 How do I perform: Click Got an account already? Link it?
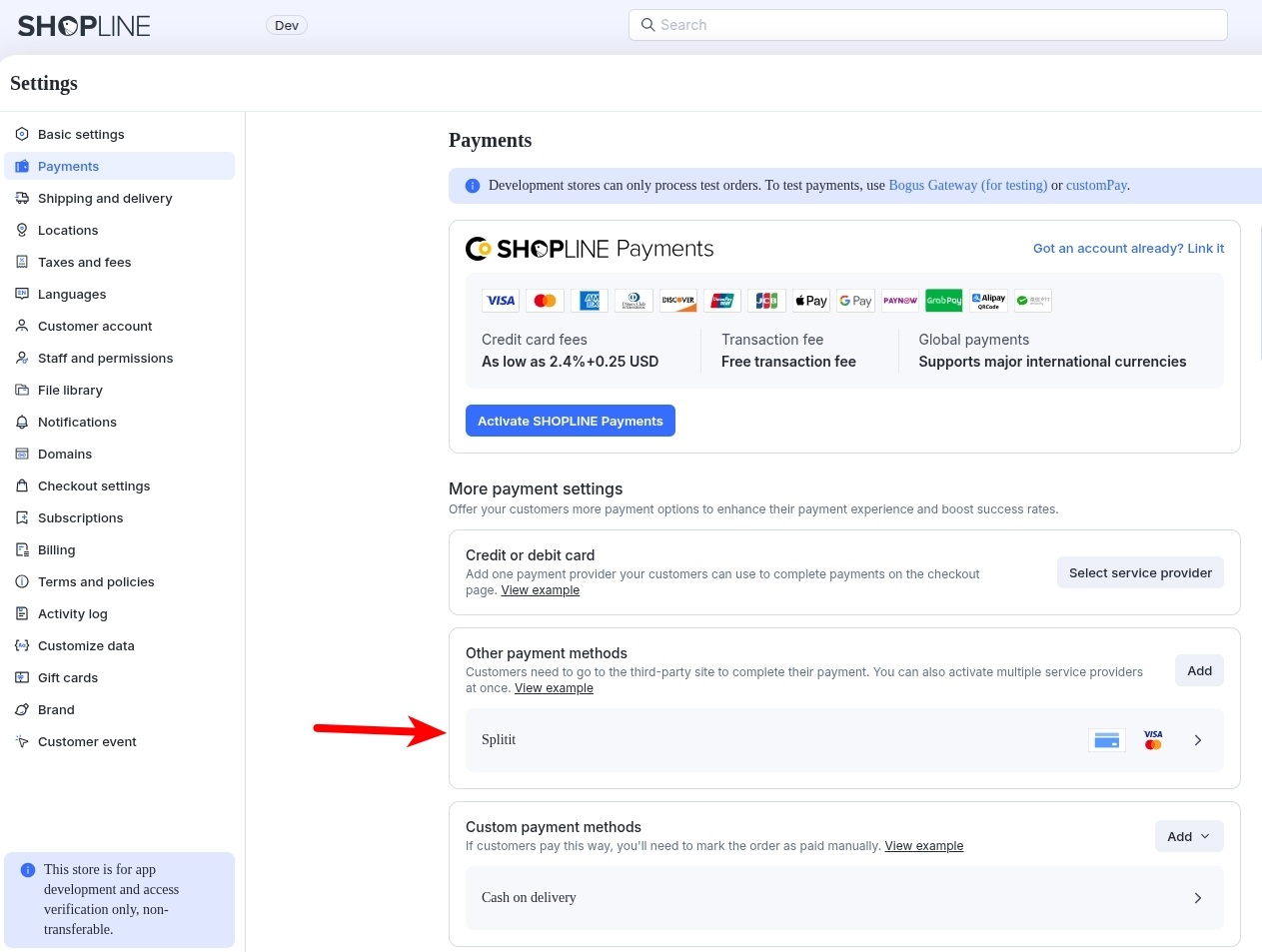[1128, 248]
